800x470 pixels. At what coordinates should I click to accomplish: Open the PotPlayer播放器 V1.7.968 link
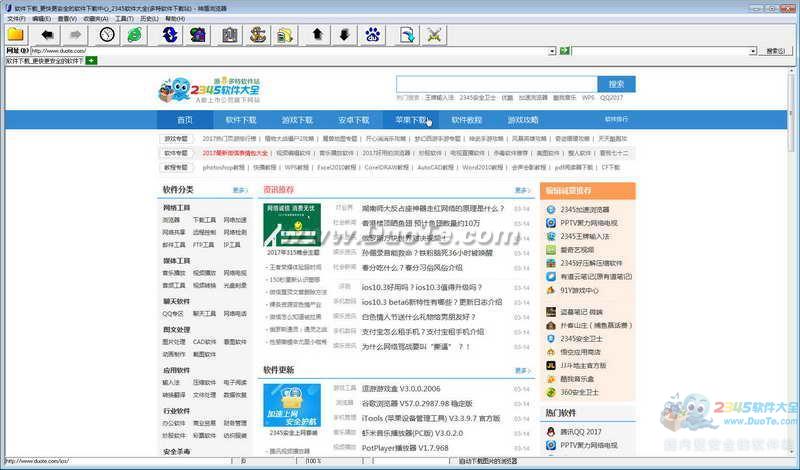[x=405, y=448]
